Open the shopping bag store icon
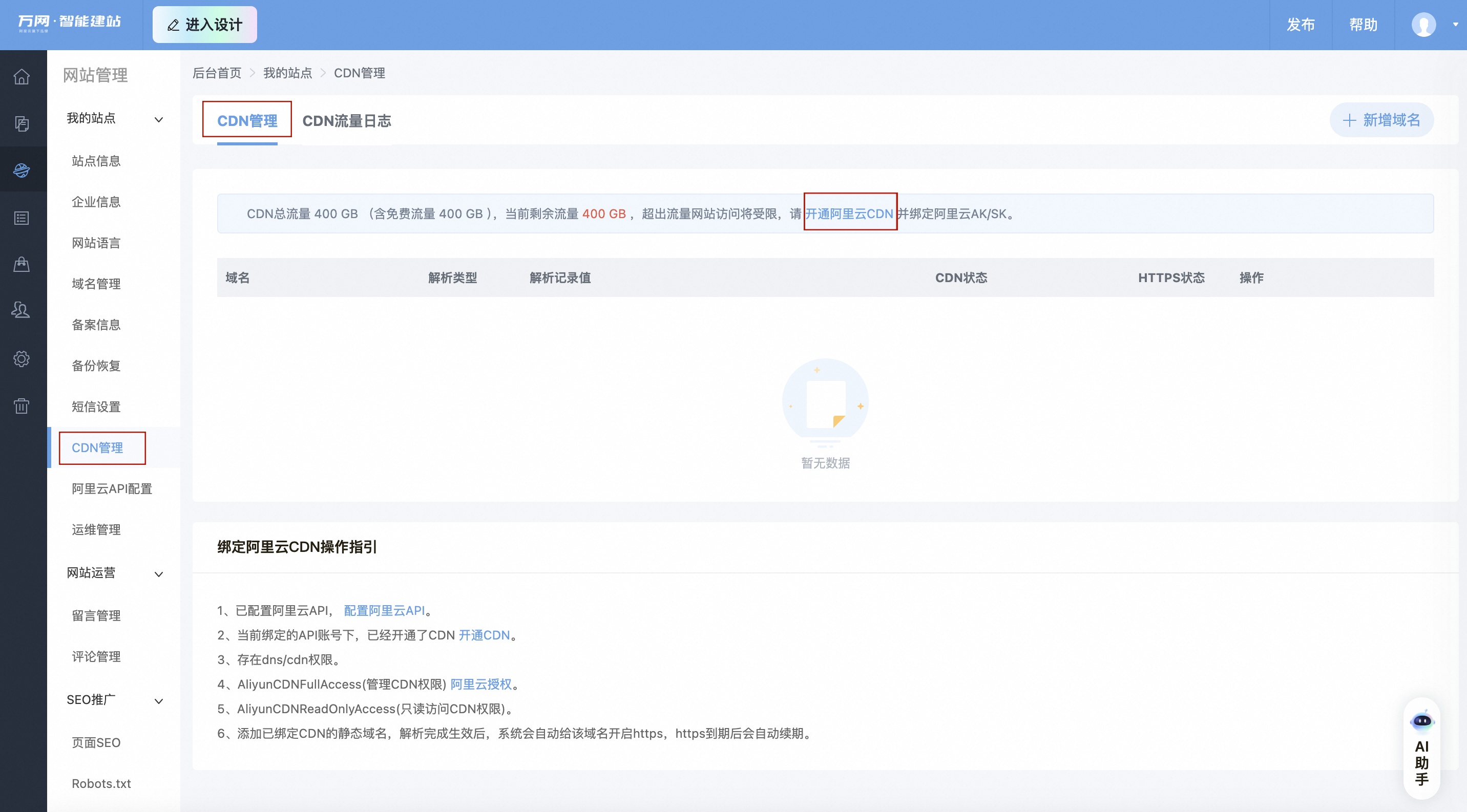The image size is (1467, 812). tap(22, 264)
